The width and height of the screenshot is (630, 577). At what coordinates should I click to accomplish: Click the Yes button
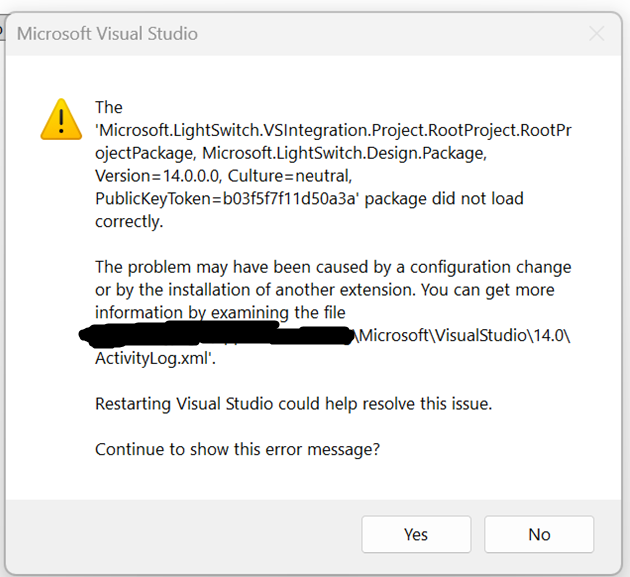point(416,534)
